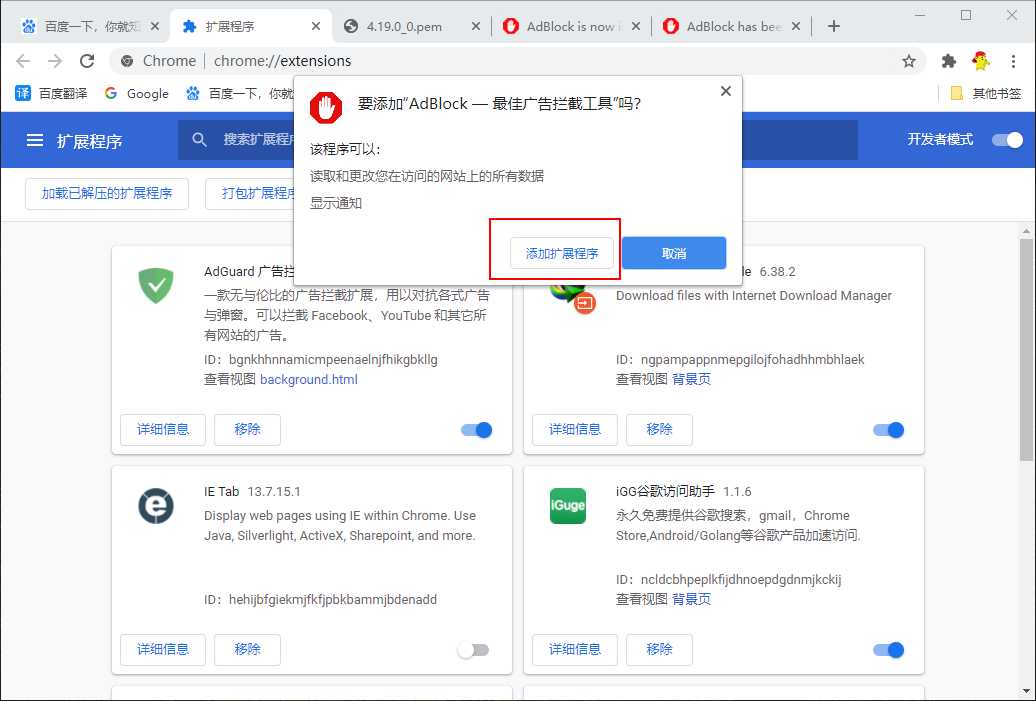Toggle 开发者模式 switch off
The width and height of the screenshot is (1036, 701).
click(1007, 140)
